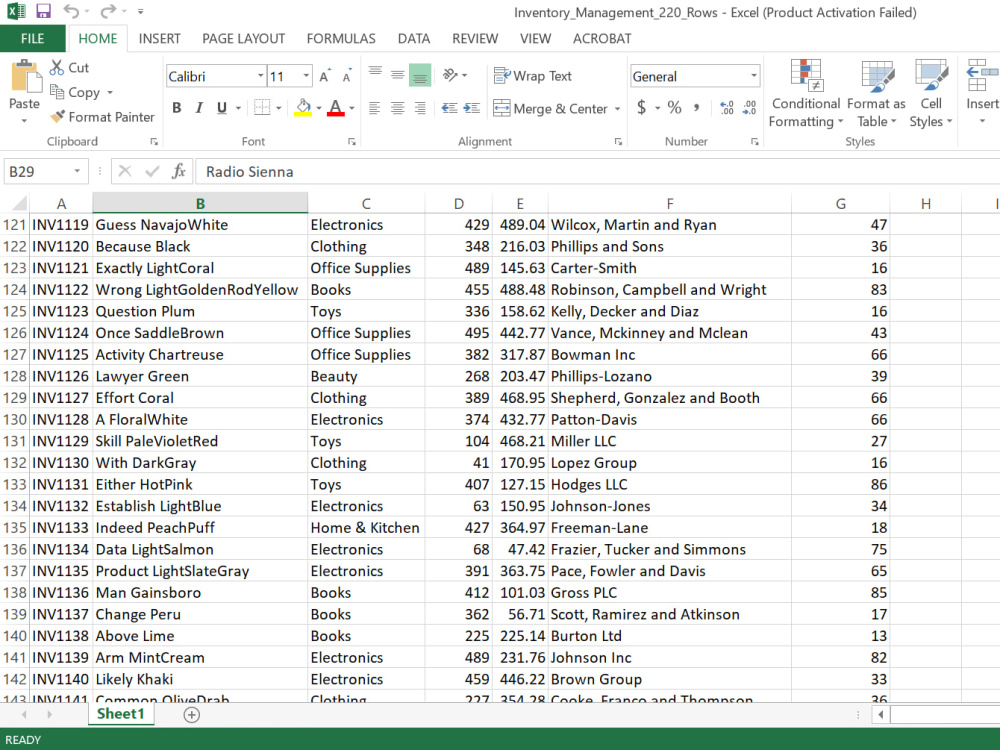Decrease font size with smaller A icon
The width and height of the screenshot is (1000, 750).
pyautogui.click(x=347, y=77)
